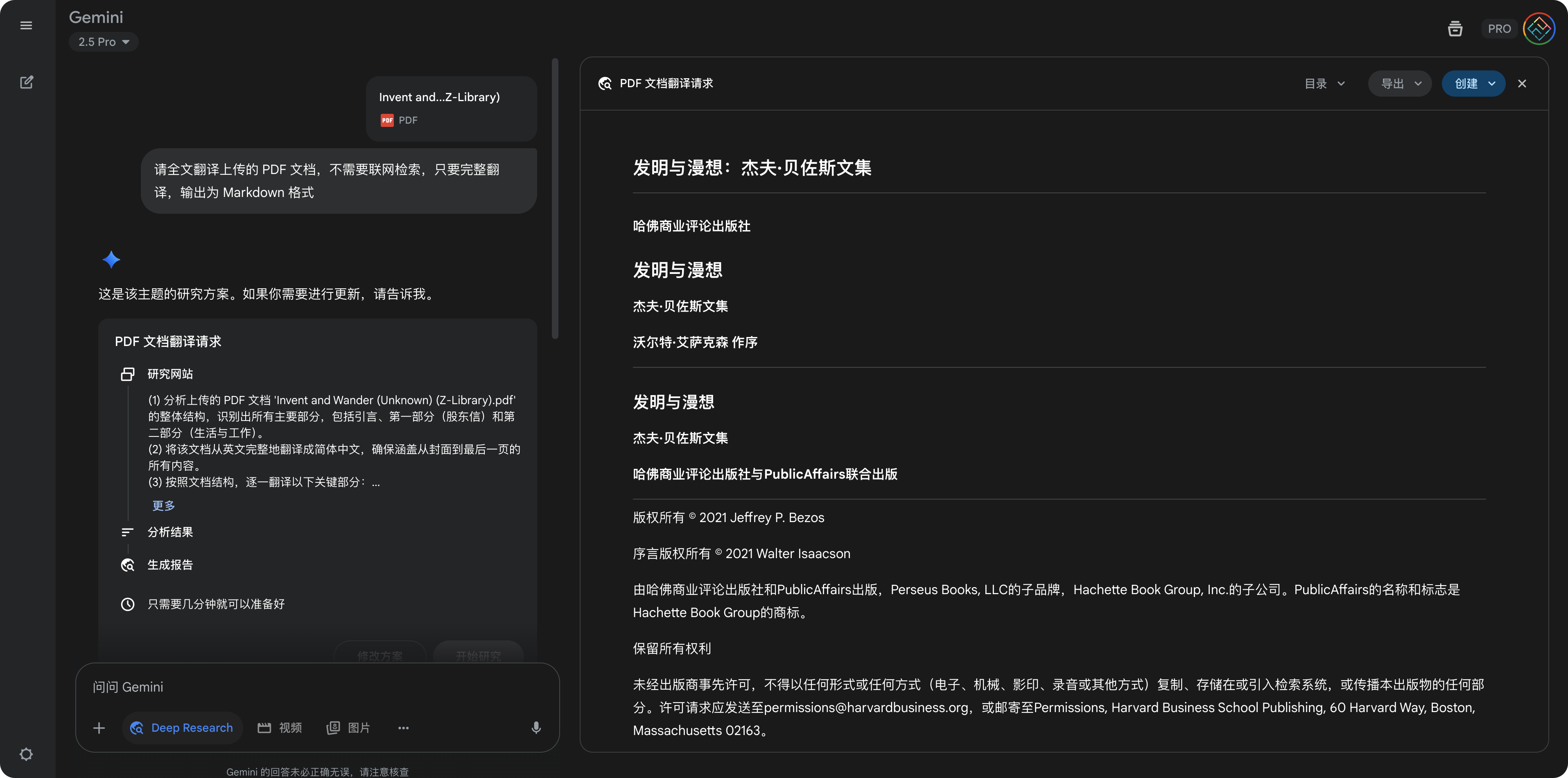Screen dimensions: 1568x778
Task: Click the 研究网站 step label
Action: pyautogui.click(x=170, y=374)
